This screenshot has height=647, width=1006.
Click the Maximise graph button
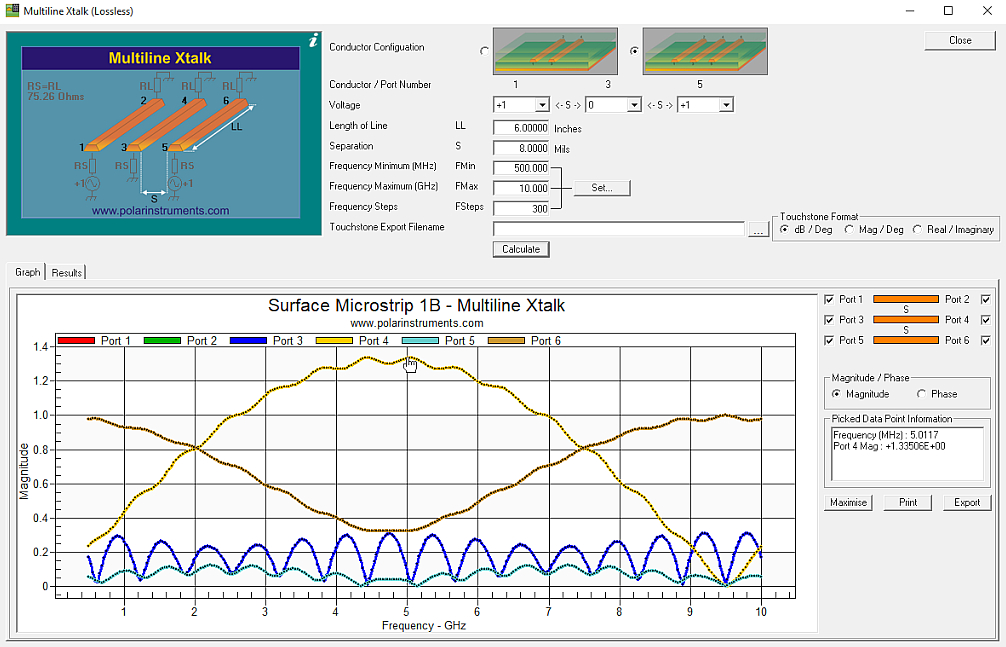click(x=848, y=503)
